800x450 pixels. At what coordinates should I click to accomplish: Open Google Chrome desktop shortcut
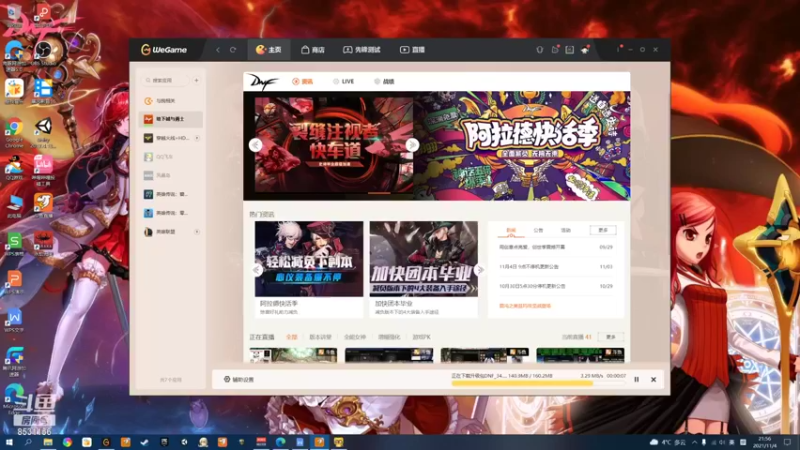[x=14, y=132]
